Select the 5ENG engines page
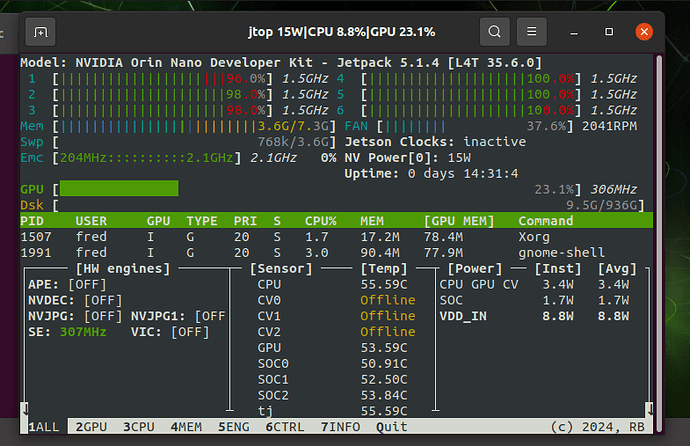This screenshot has height=446, width=690. pos(234,427)
